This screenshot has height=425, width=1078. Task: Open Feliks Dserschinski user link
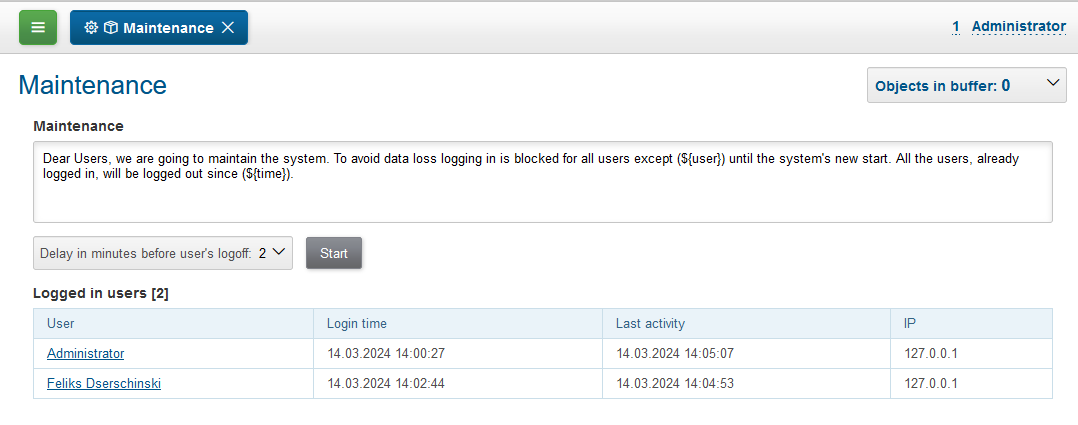tap(104, 383)
